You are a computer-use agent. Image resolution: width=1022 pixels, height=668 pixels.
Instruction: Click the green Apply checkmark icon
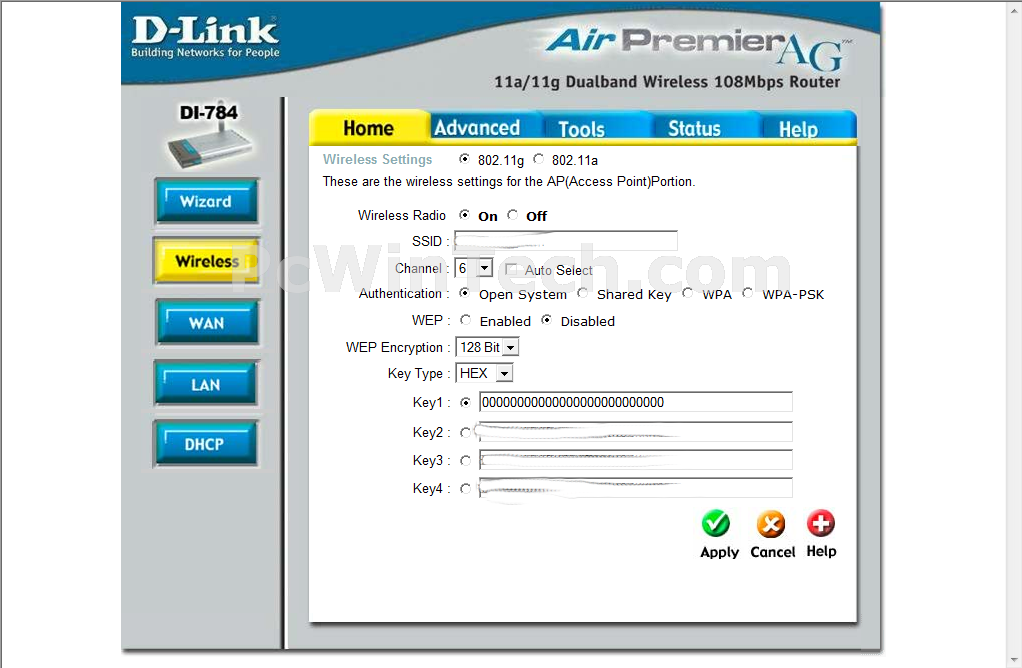pyautogui.click(x=716, y=524)
